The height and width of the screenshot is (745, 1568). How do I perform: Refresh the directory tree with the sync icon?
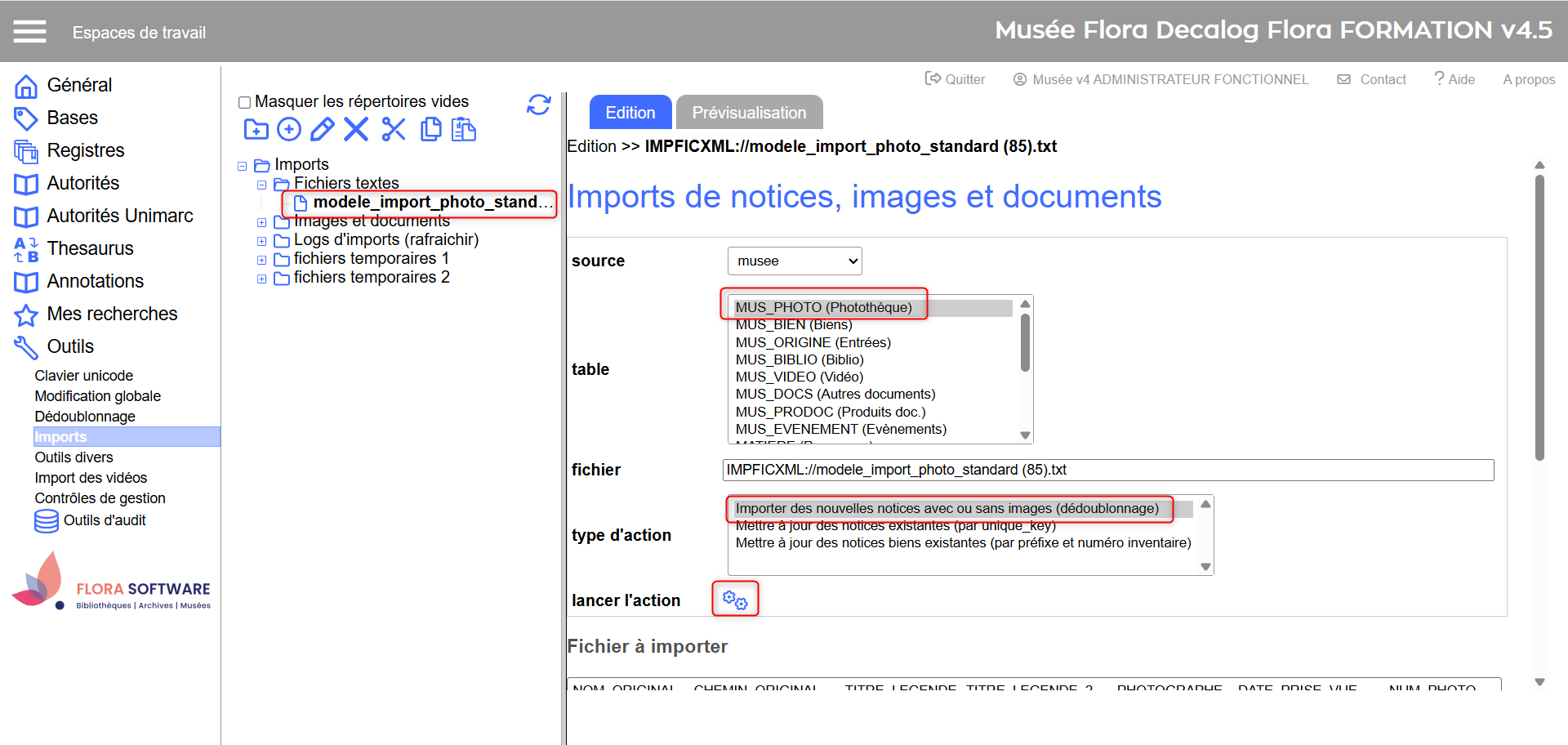tap(539, 105)
